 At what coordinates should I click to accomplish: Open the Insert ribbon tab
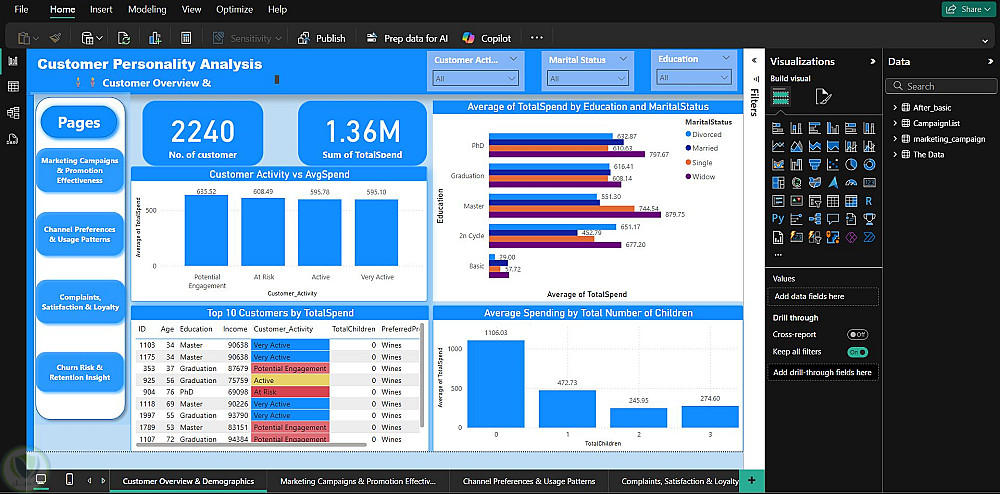click(x=101, y=10)
